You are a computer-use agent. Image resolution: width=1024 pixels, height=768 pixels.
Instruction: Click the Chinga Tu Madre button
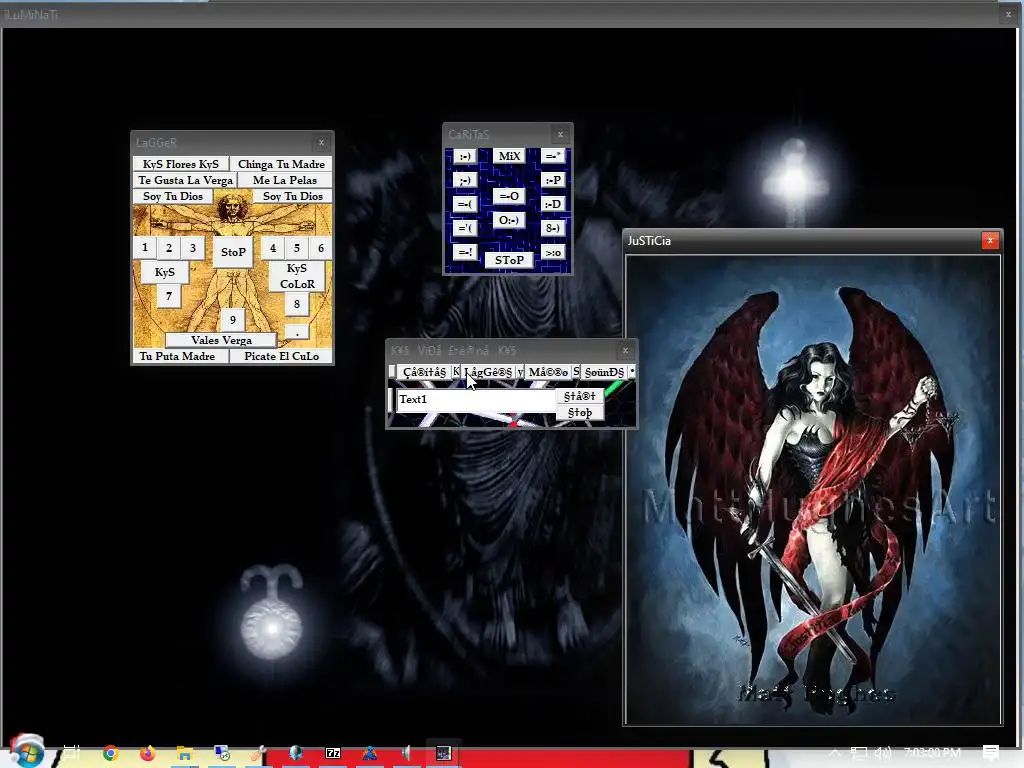[x=281, y=164]
